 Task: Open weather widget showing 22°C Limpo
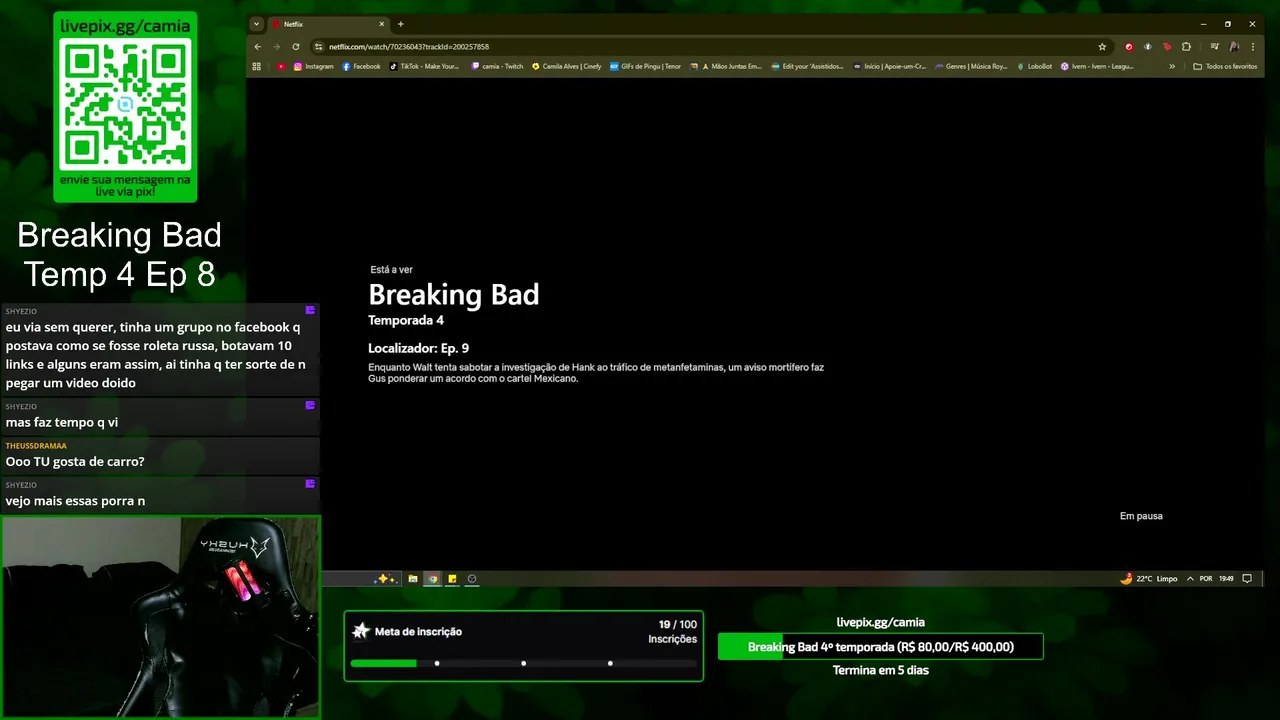tap(1149, 579)
